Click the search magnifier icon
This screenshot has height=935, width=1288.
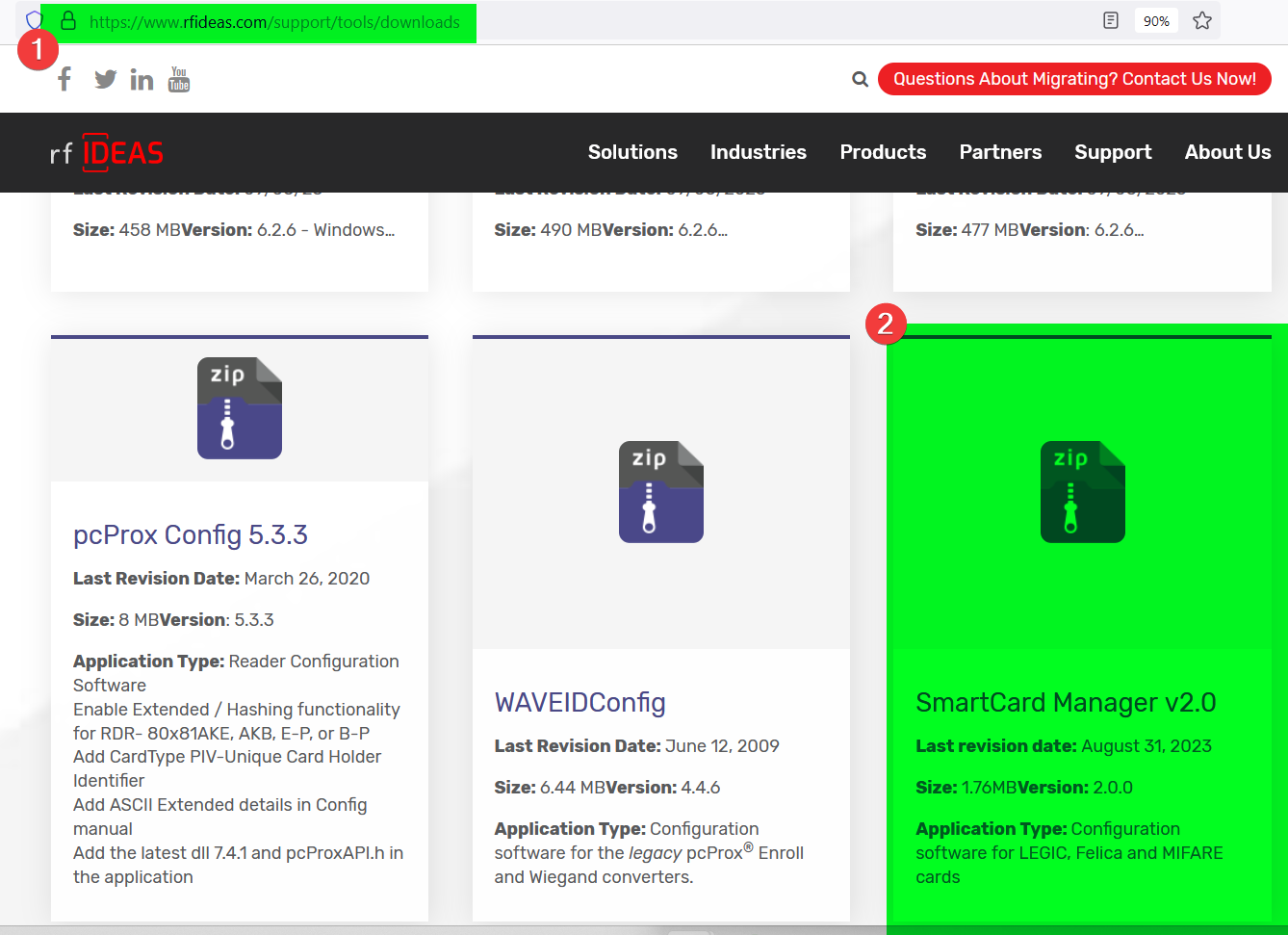click(x=860, y=79)
